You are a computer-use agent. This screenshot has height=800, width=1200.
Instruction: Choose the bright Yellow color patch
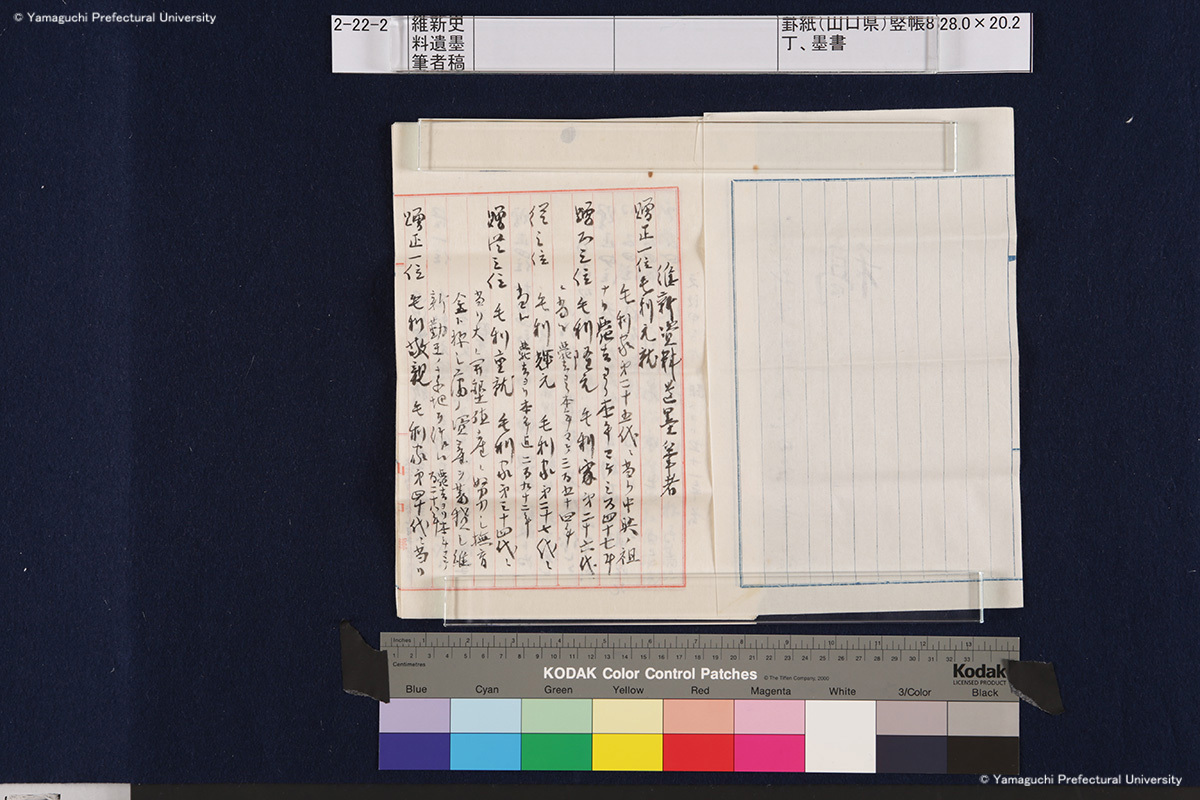tap(627, 752)
